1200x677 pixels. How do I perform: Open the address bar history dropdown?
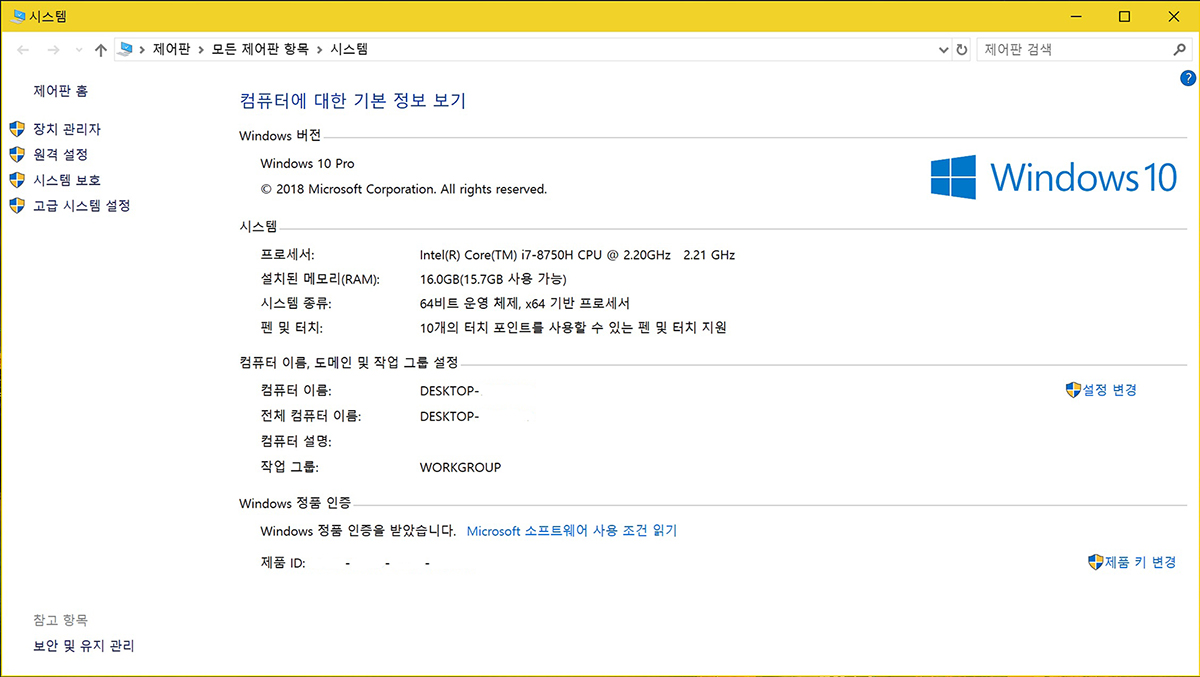click(x=943, y=49)
